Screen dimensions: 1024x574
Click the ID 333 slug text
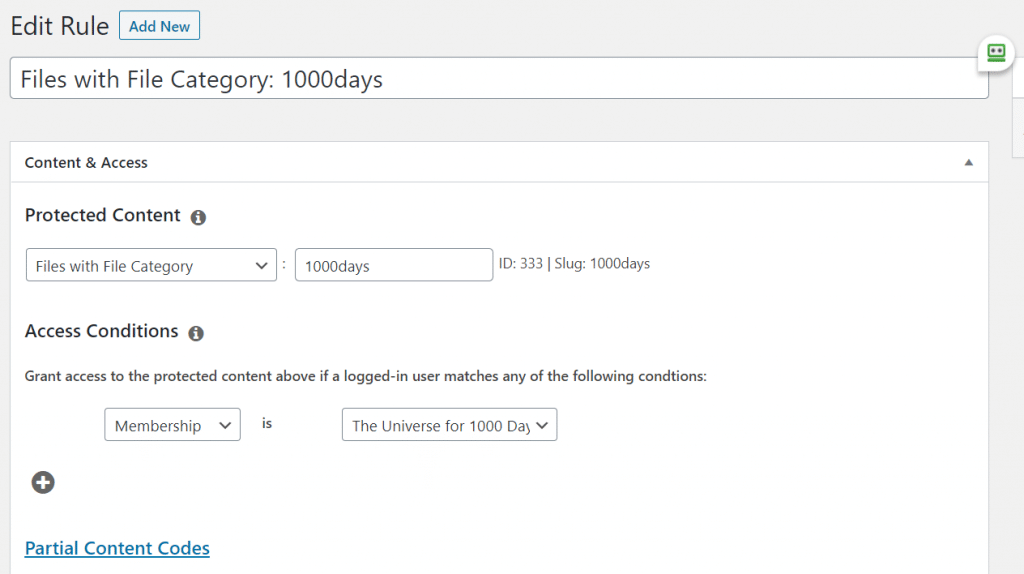(x=574, y=264)
